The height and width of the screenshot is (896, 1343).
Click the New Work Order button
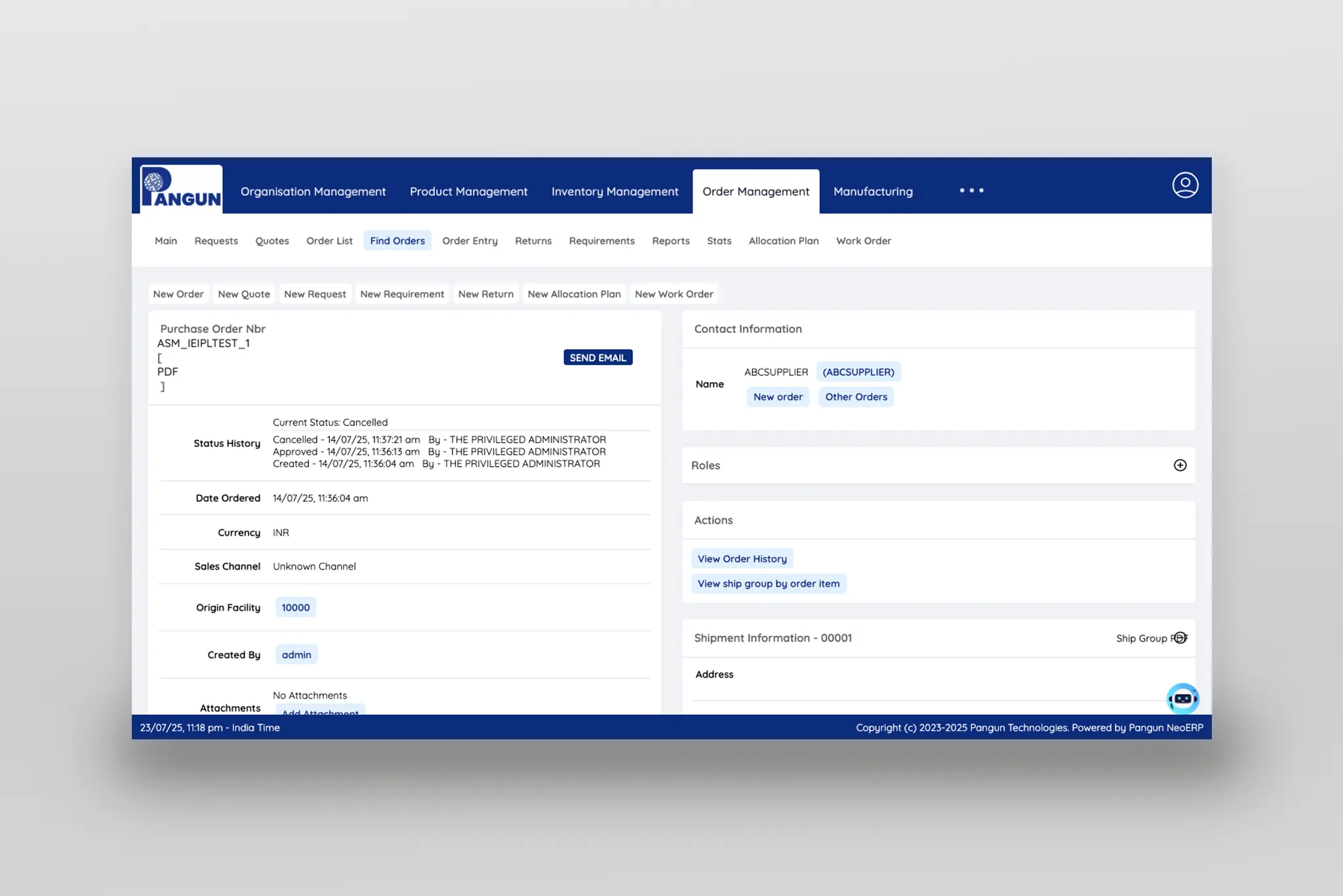point(673,294)
